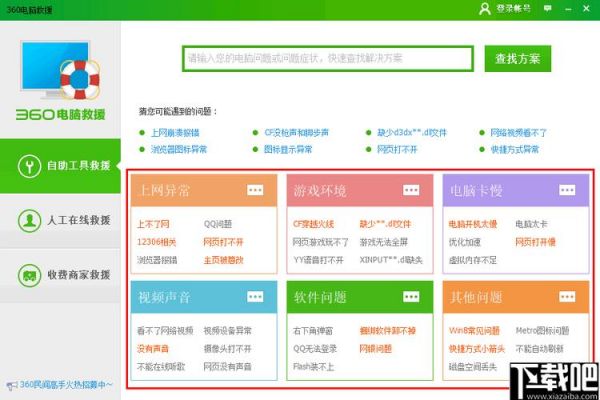
Task: Click the 电脑卡慢 category header
Action: tap(516, 190)
